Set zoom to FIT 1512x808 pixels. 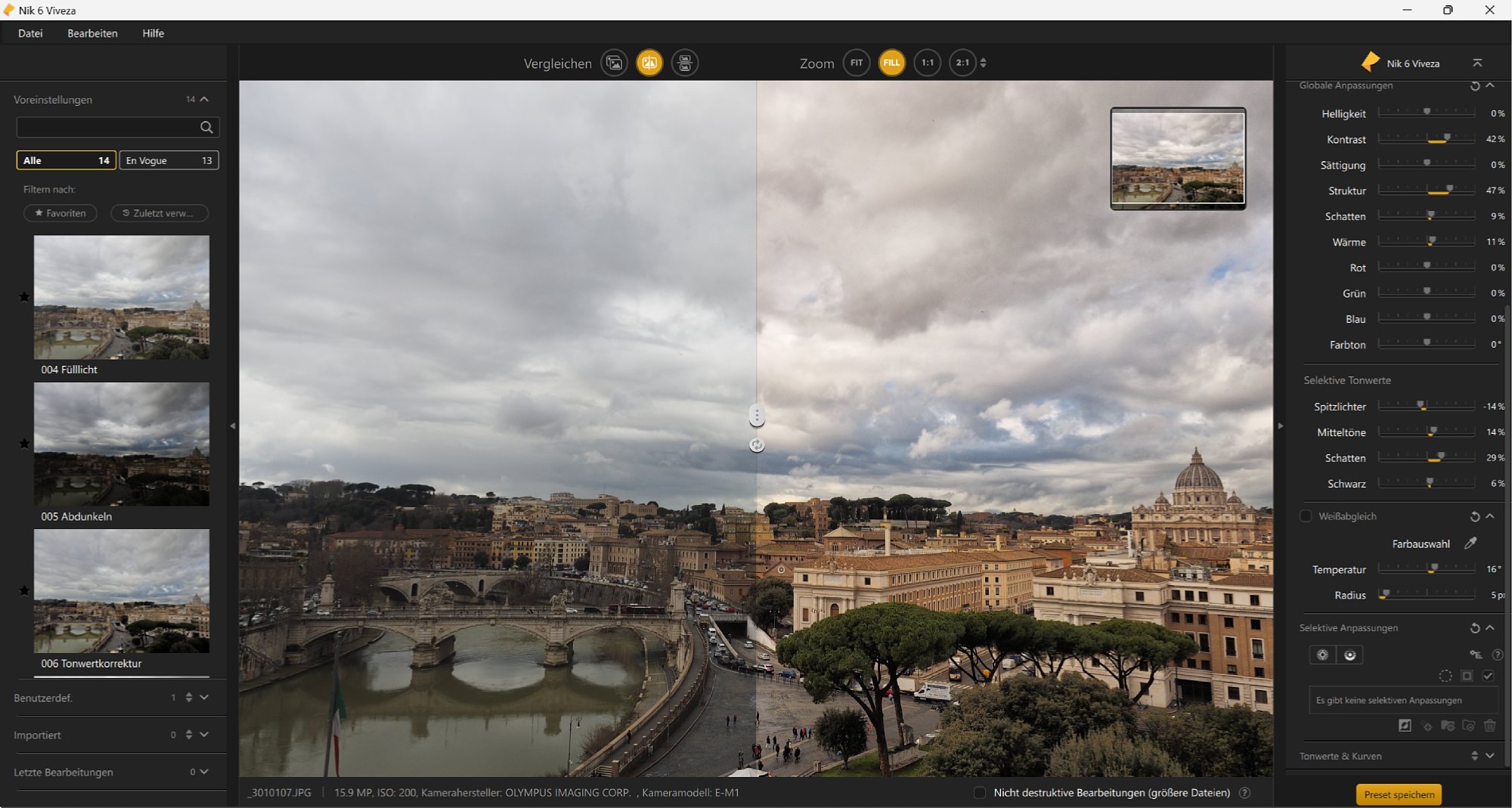857,63
